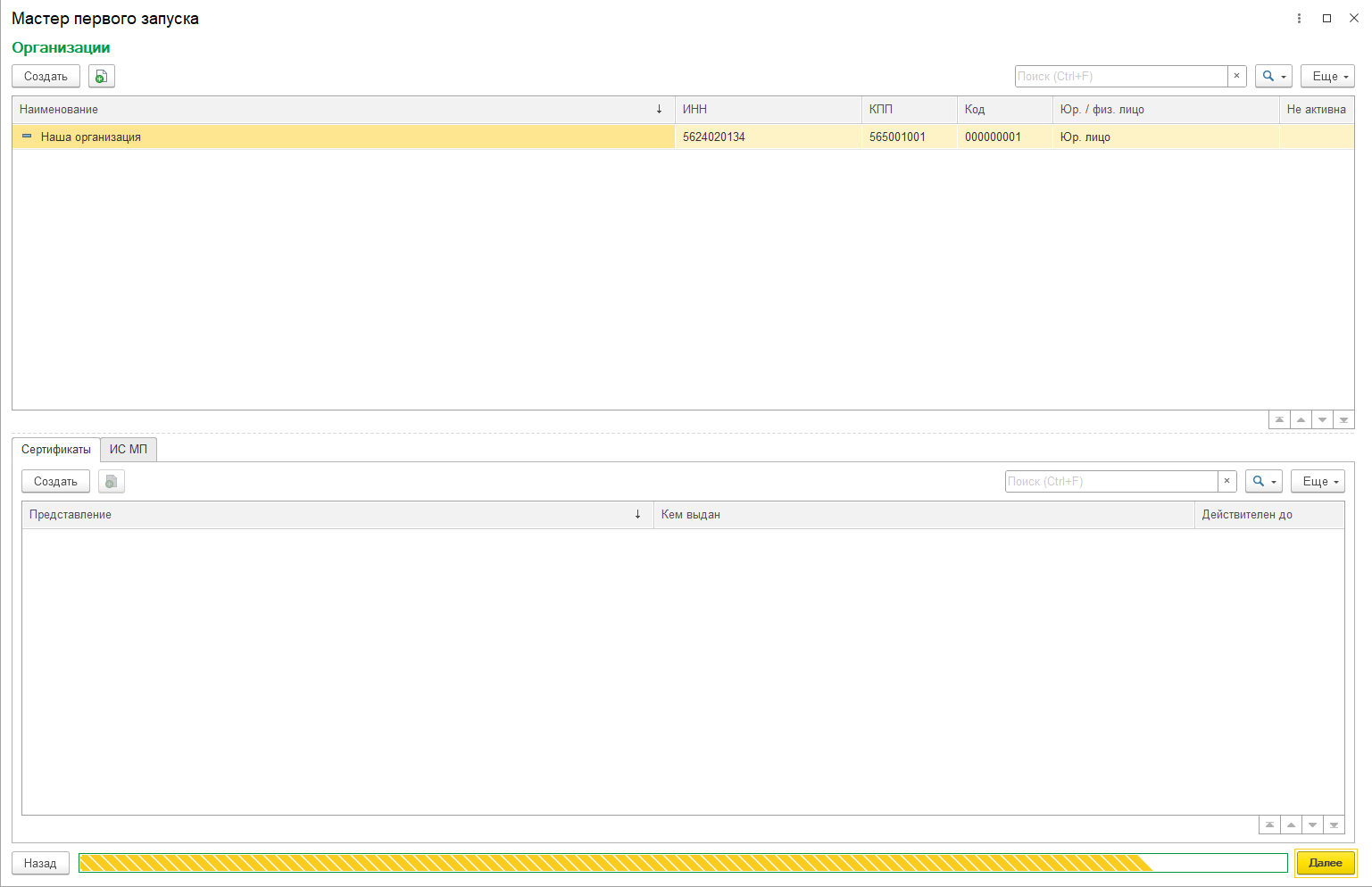
Task: Clear the organizations search field with the x
Action: [x=1236, y=77]
